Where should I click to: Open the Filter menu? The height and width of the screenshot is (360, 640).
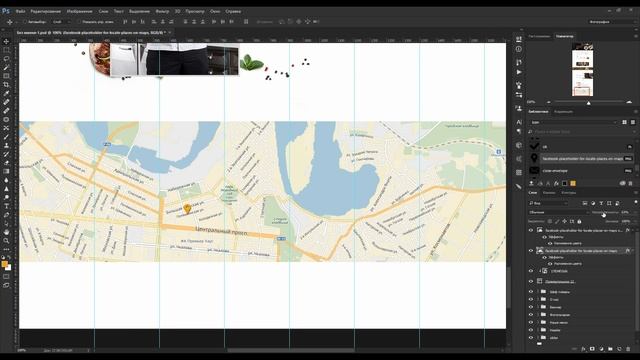(162, 11)
